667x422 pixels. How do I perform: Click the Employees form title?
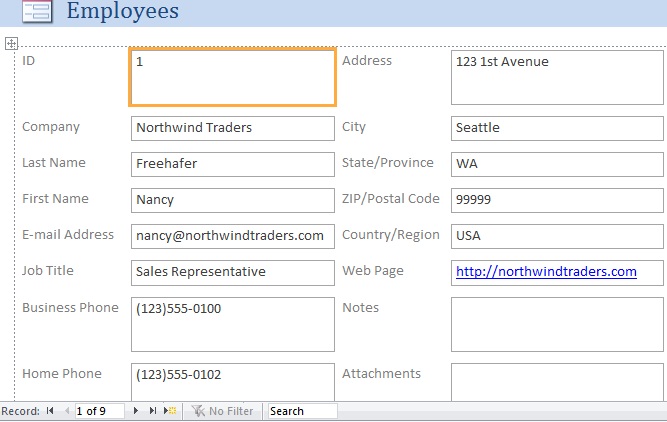click(x=123, y=11)
